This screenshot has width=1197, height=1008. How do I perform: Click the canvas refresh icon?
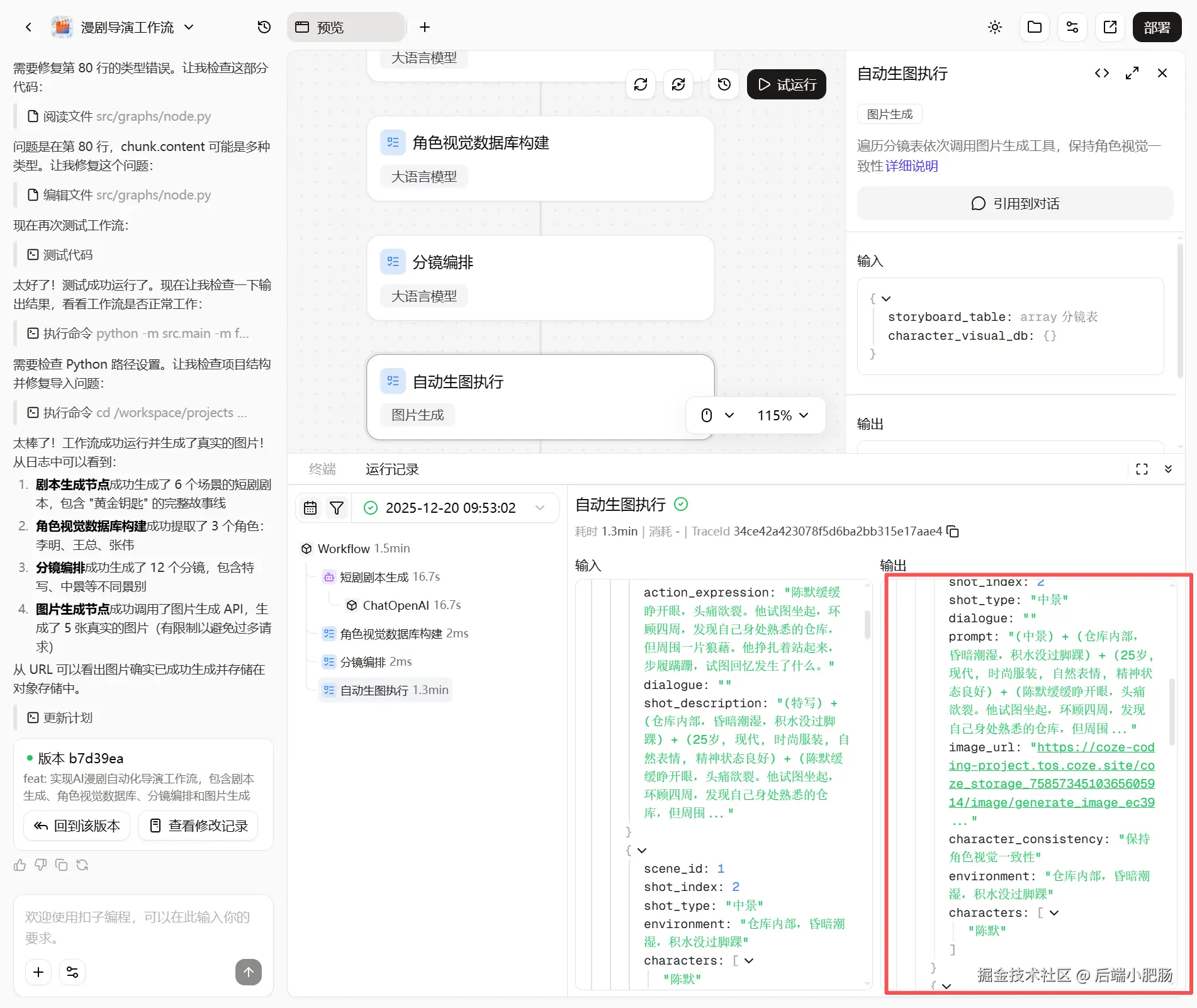click(641, 84)
